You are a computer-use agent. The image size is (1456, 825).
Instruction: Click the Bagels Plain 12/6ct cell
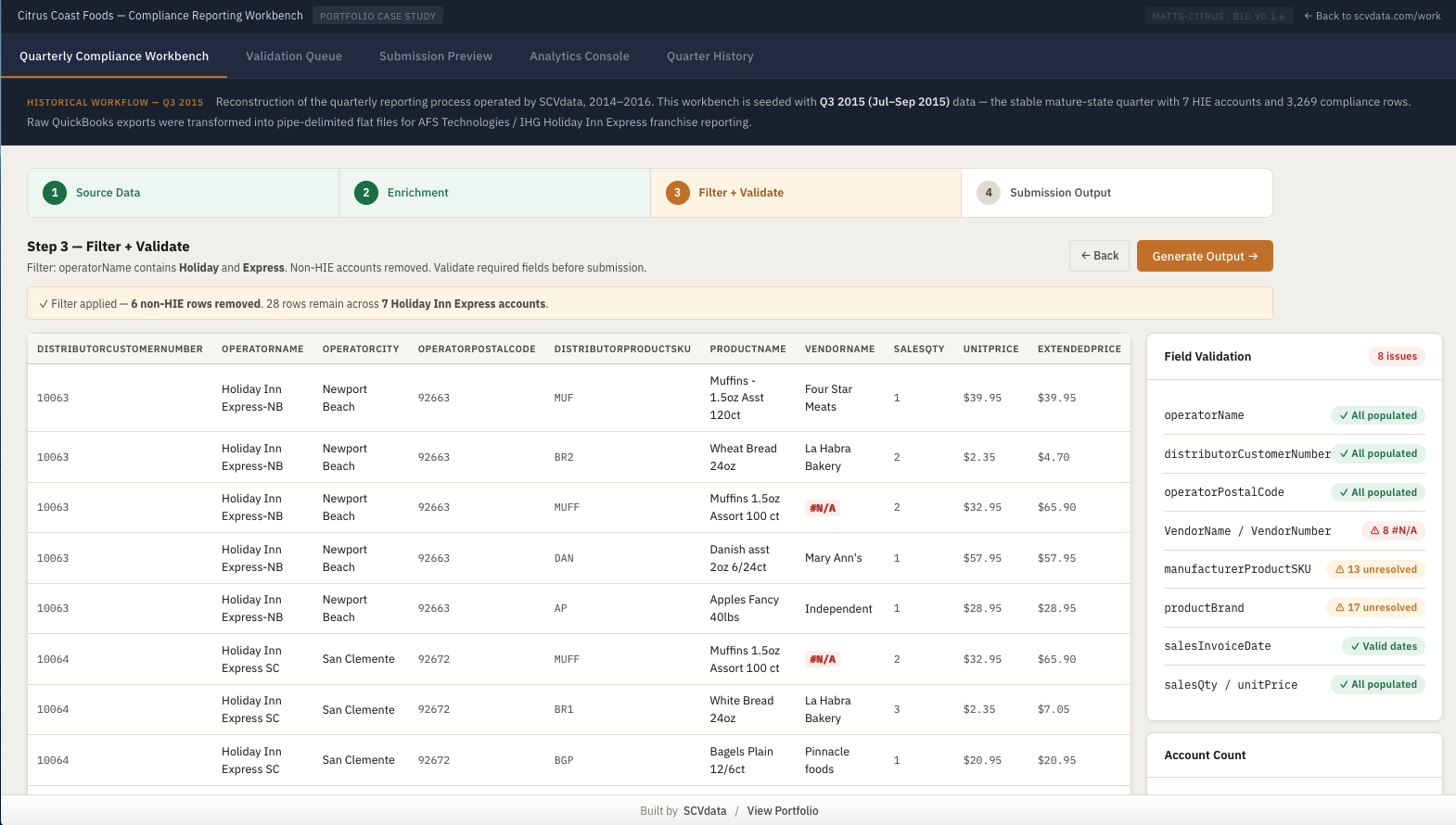(x=747, y=760)
